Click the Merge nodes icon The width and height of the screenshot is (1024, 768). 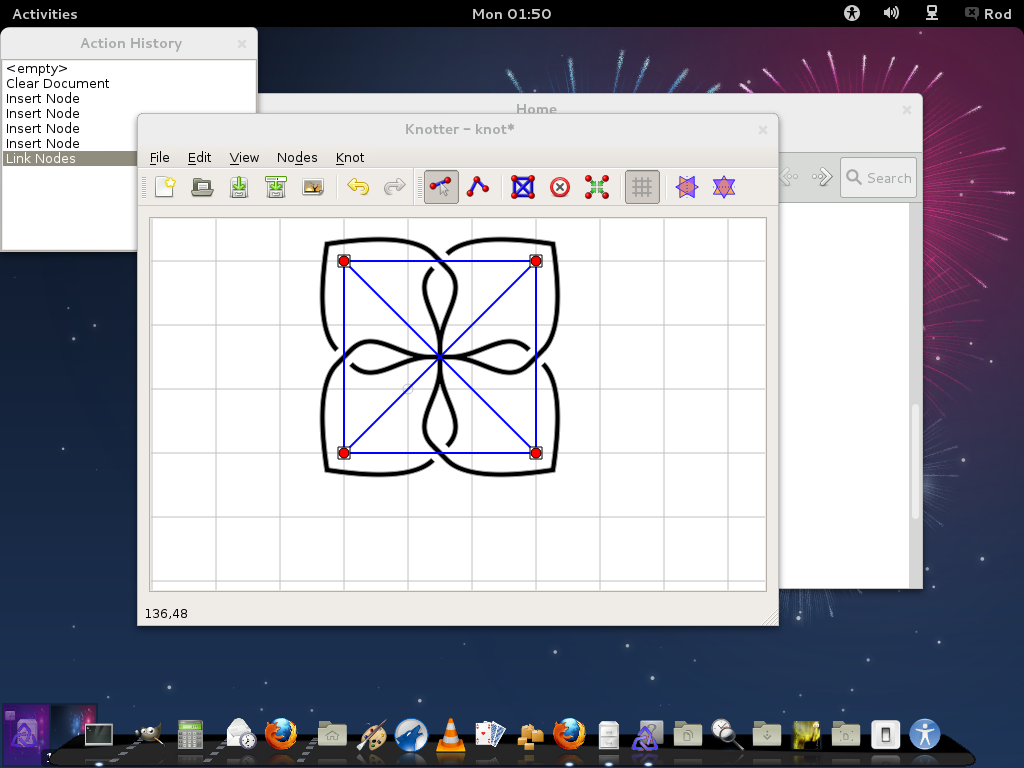coord(597,187)
